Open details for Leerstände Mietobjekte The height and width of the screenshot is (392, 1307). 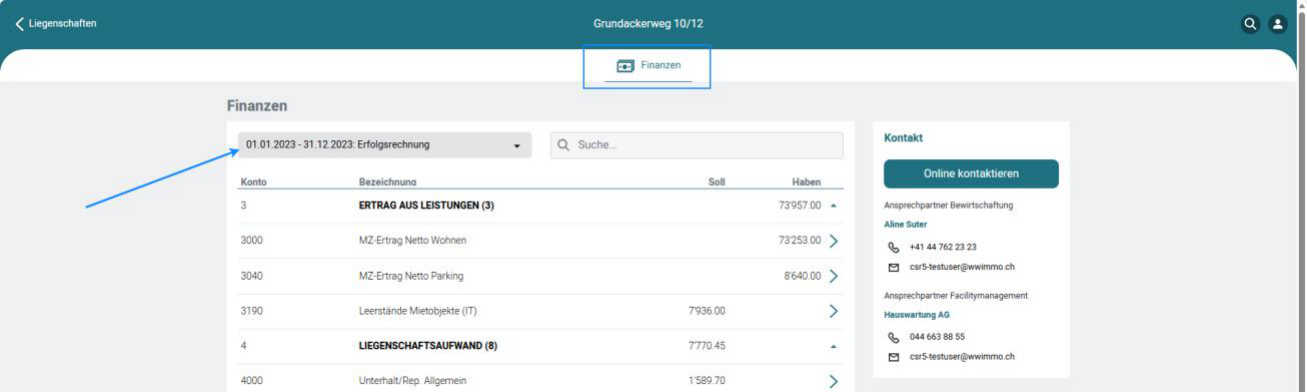coord(834,311)
